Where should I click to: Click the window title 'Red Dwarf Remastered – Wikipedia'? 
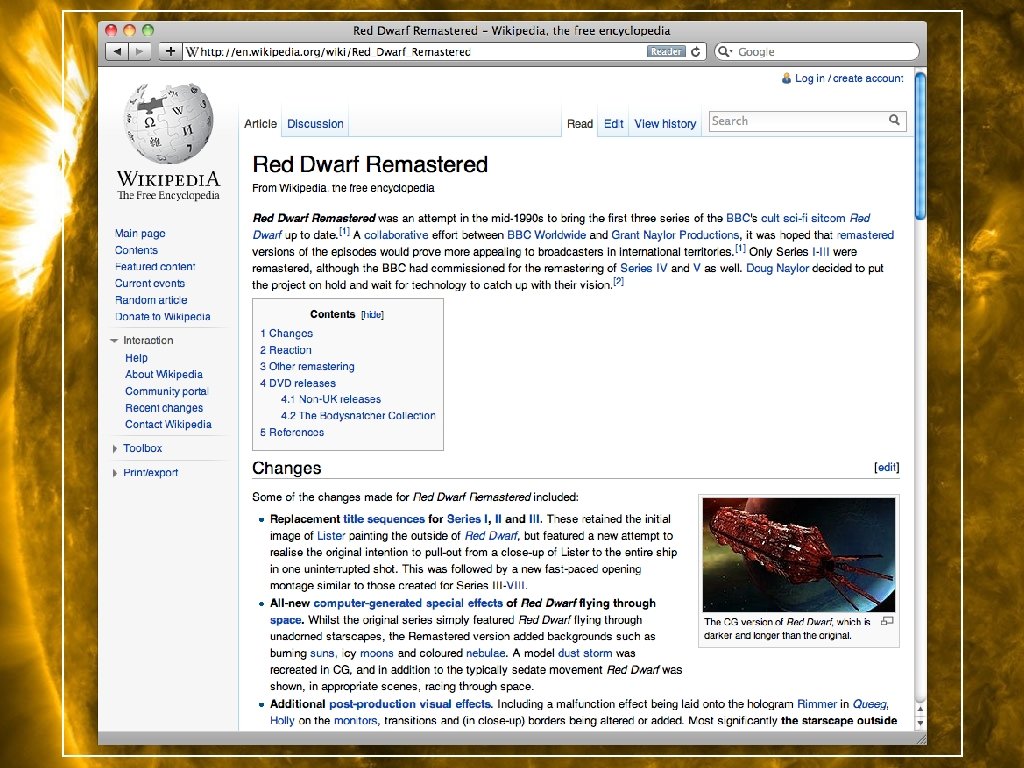click(x=511, y=31)
